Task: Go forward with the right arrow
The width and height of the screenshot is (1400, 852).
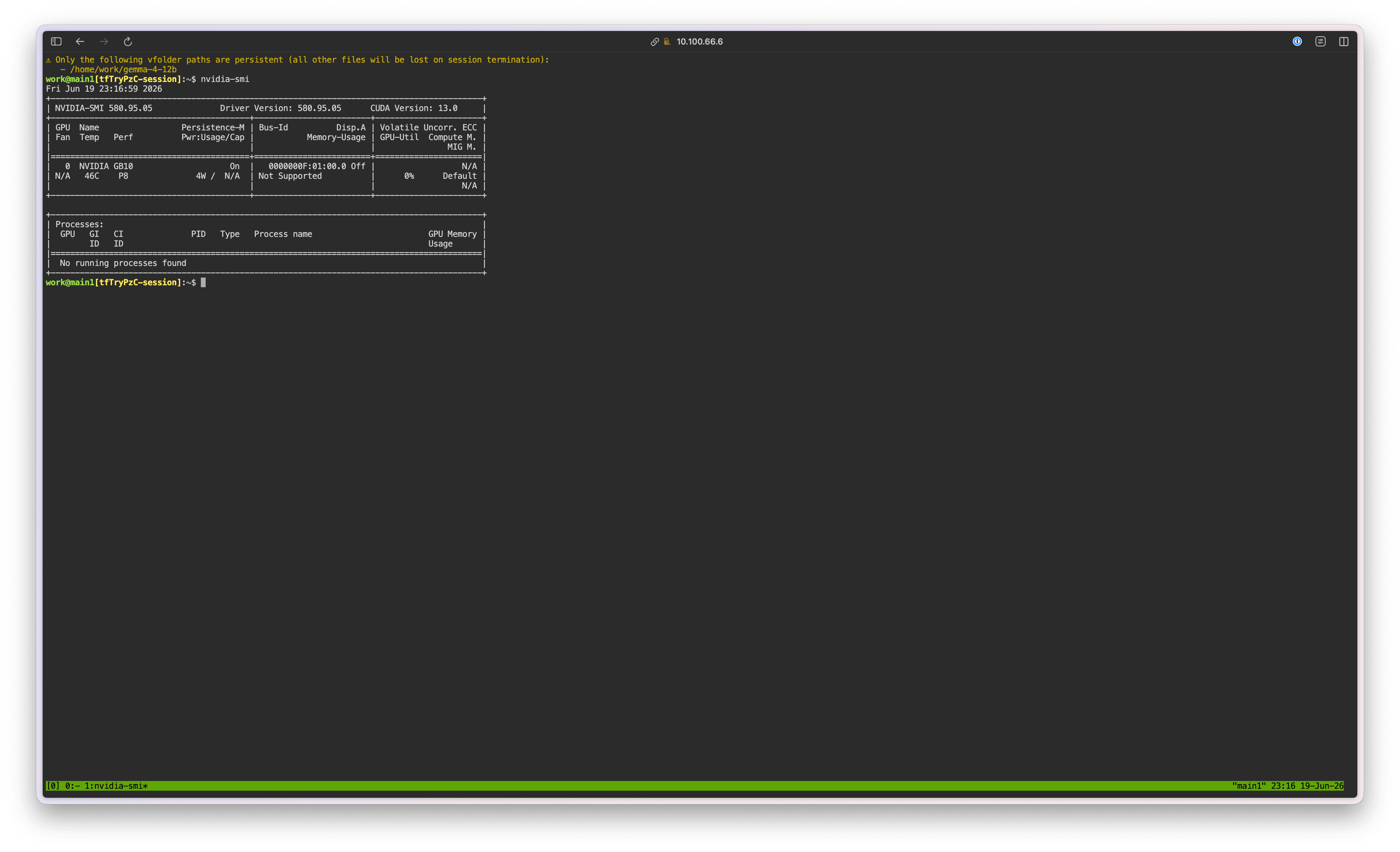Action: pyautogui.click(x=104, y=41)
